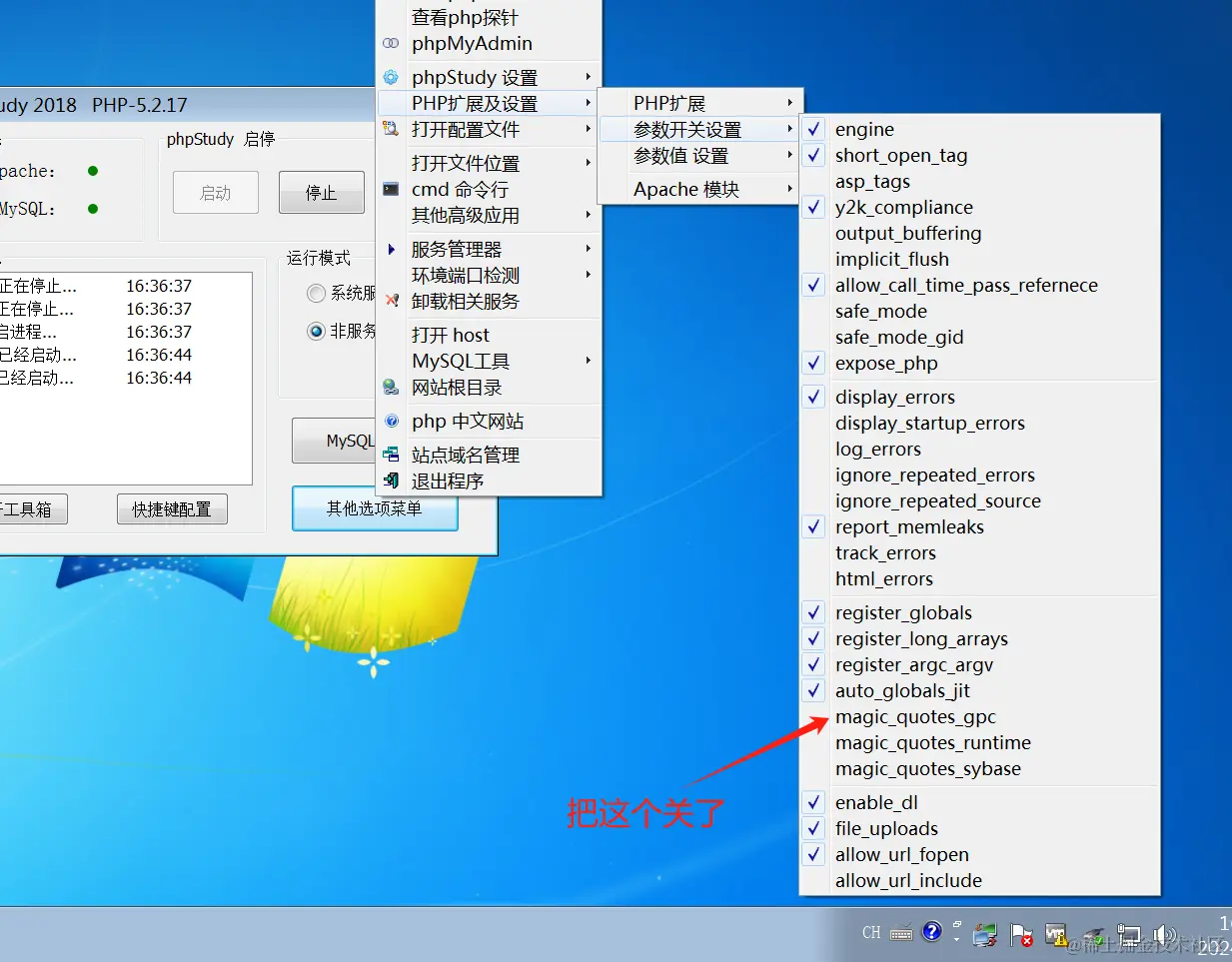The width and height of the screenshot is (1232, 962).
Task: Toggle log_errors entry
Action: [980, 449]
